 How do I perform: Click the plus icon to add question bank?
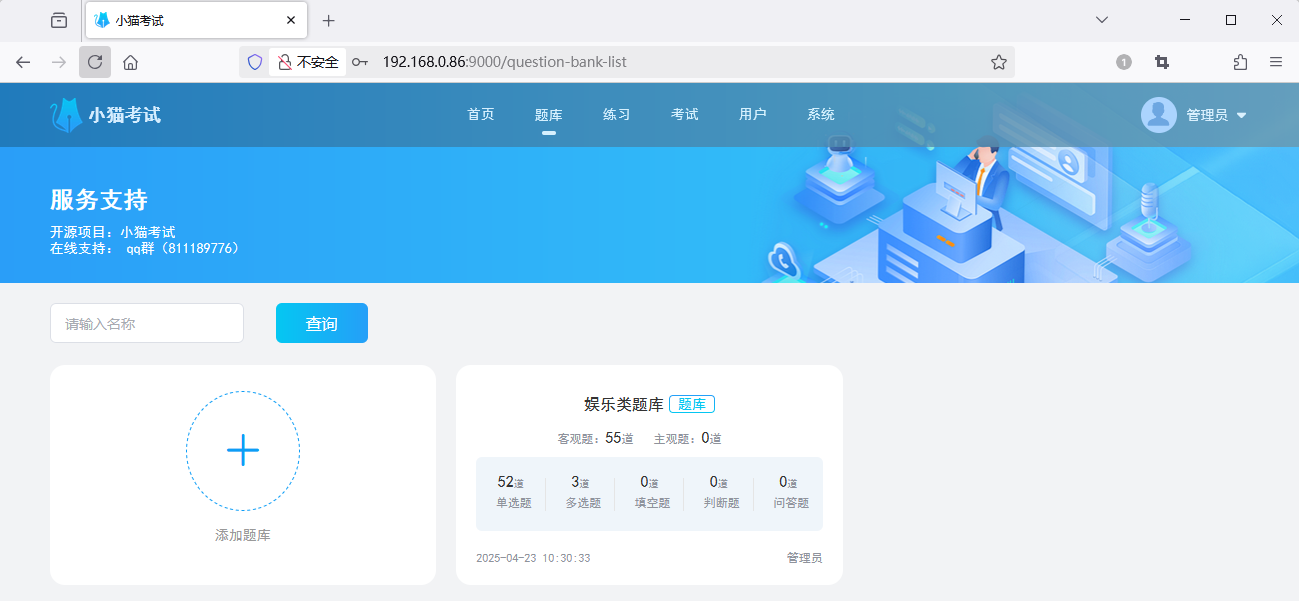click(x=242, y=450)
